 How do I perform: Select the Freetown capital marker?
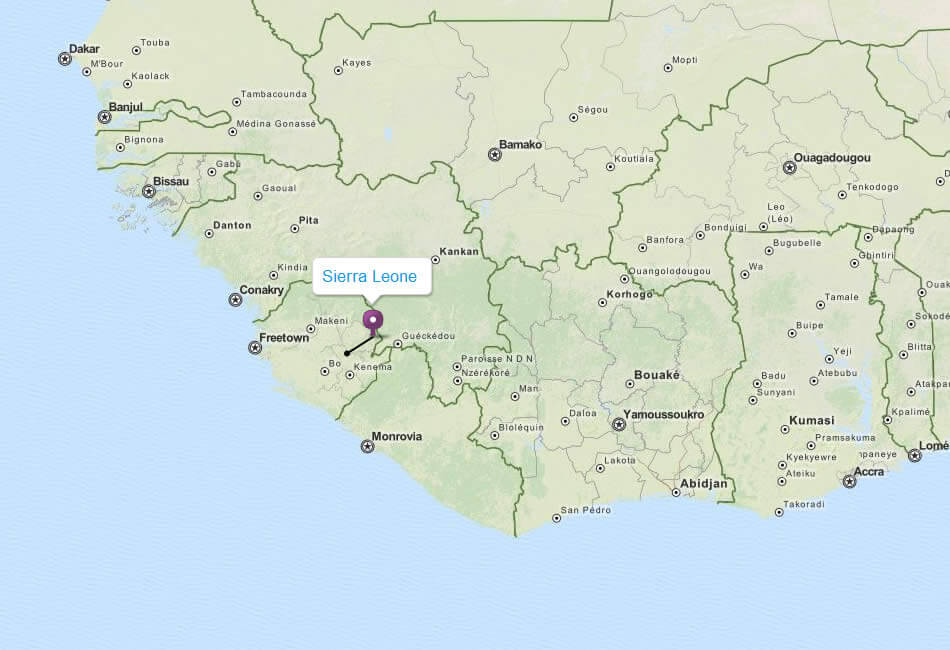click(255, 348)
